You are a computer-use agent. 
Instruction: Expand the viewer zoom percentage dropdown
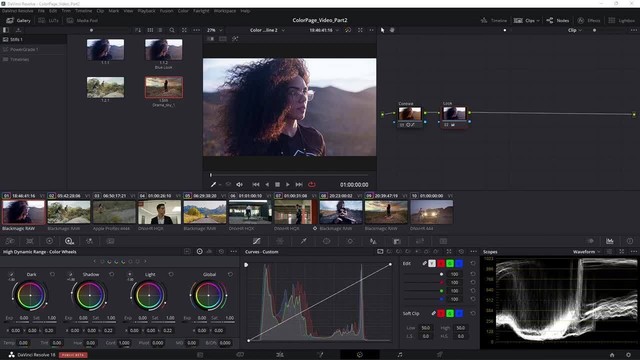(x=215, y=30)
